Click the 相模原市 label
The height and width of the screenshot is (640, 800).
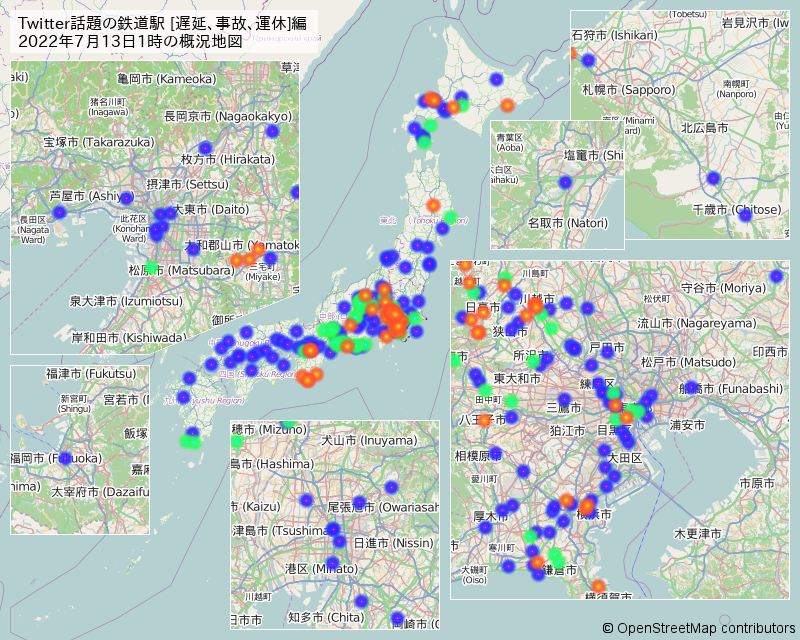(478, 455)
